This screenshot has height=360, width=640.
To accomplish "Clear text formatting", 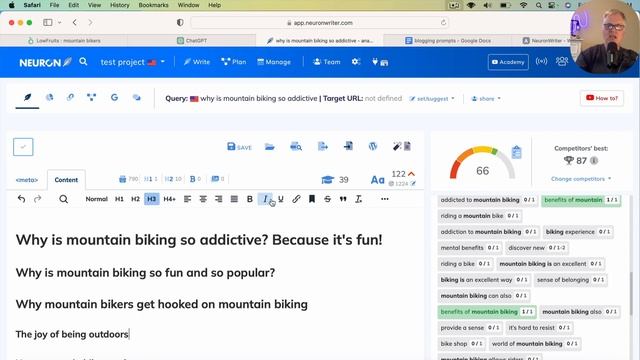I will 358,199.
